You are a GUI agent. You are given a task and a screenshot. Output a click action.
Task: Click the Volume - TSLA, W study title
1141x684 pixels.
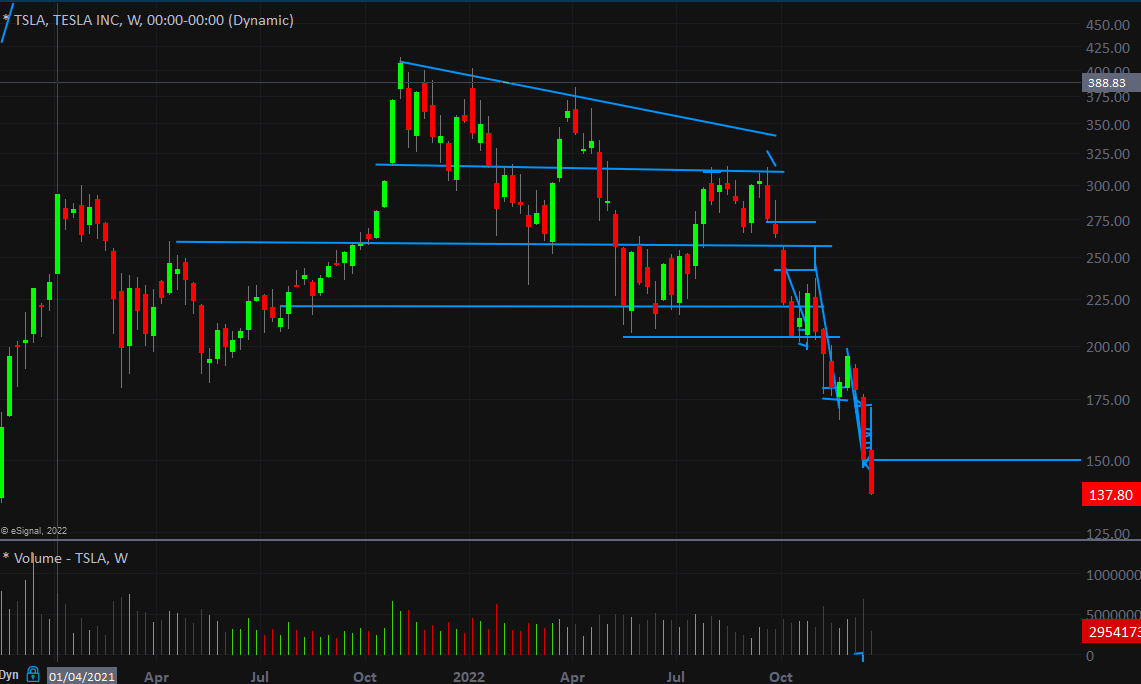(71, 558)
